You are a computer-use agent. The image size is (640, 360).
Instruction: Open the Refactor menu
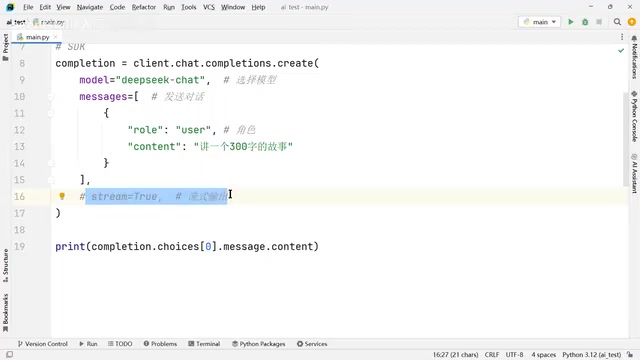pos(144,7)
